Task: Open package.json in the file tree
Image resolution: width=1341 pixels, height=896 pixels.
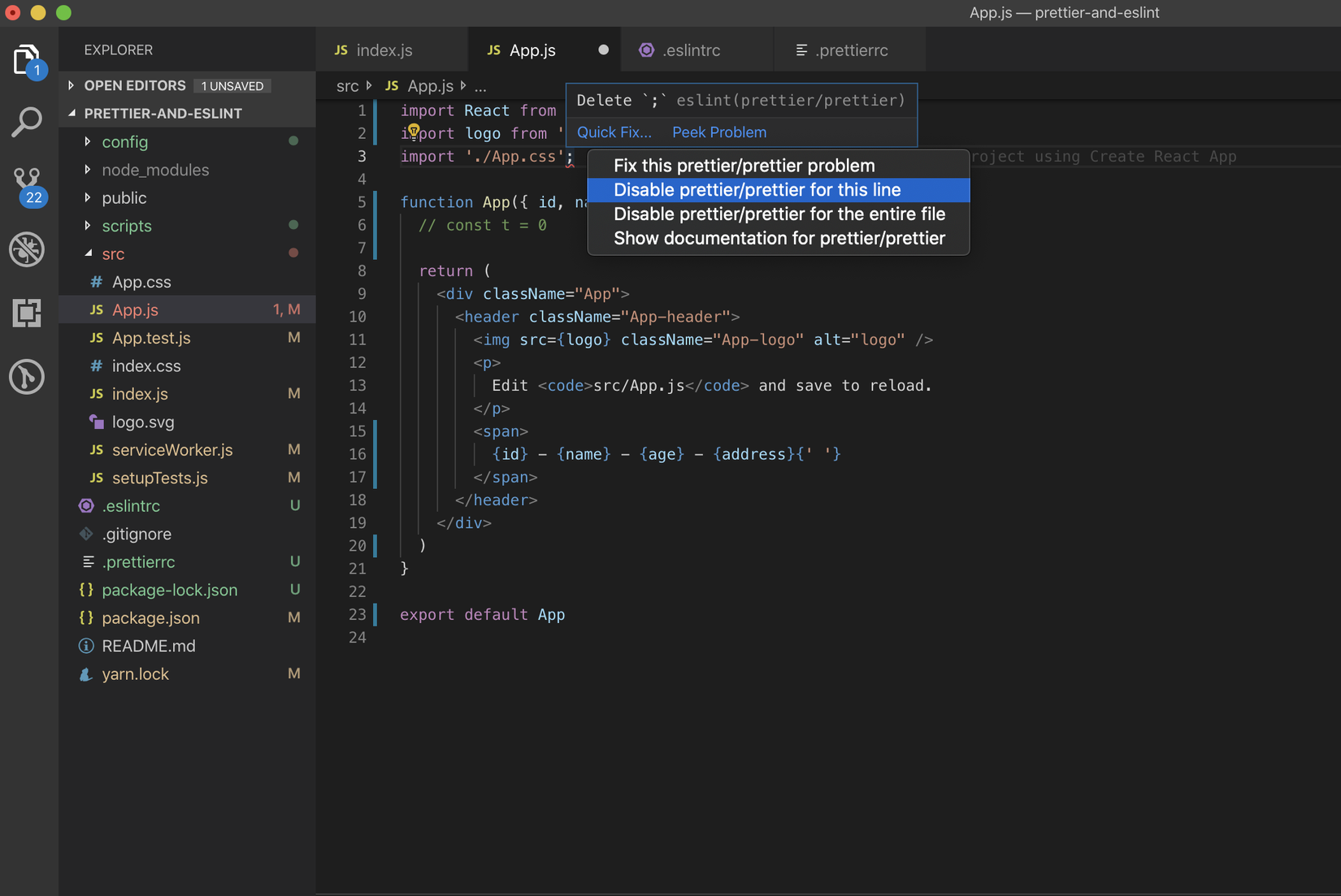Action: pyautogui.click(x=150, y=618)
